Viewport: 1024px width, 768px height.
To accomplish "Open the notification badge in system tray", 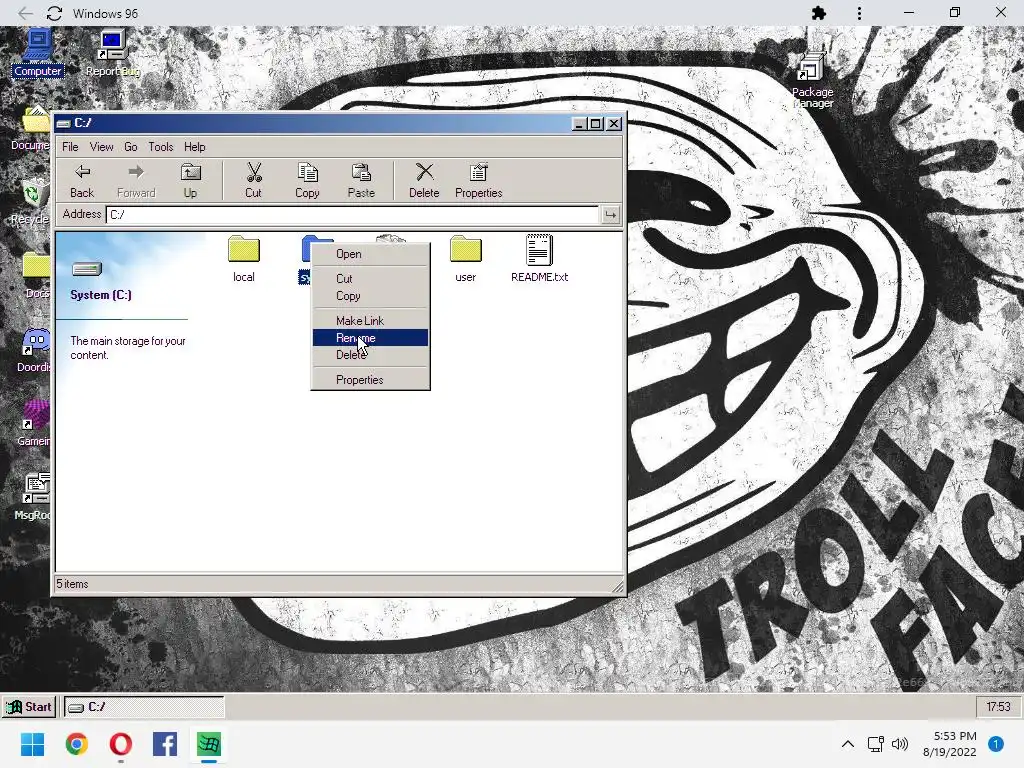I will [x=996, y=744].
